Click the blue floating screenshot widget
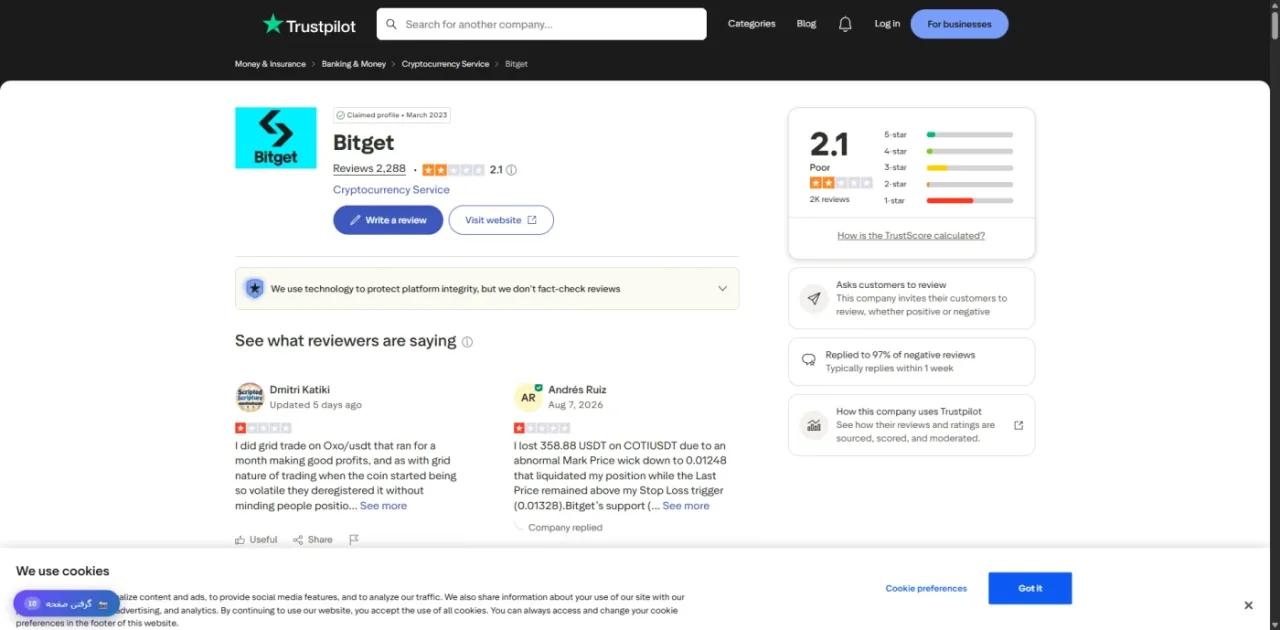 point(66,604)
